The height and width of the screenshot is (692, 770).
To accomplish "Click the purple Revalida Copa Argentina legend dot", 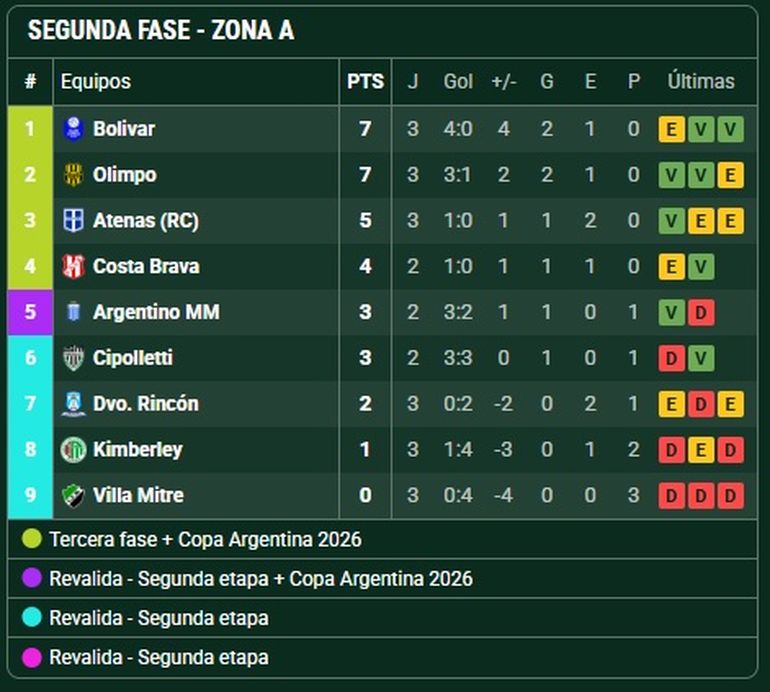I will [32, 578].
